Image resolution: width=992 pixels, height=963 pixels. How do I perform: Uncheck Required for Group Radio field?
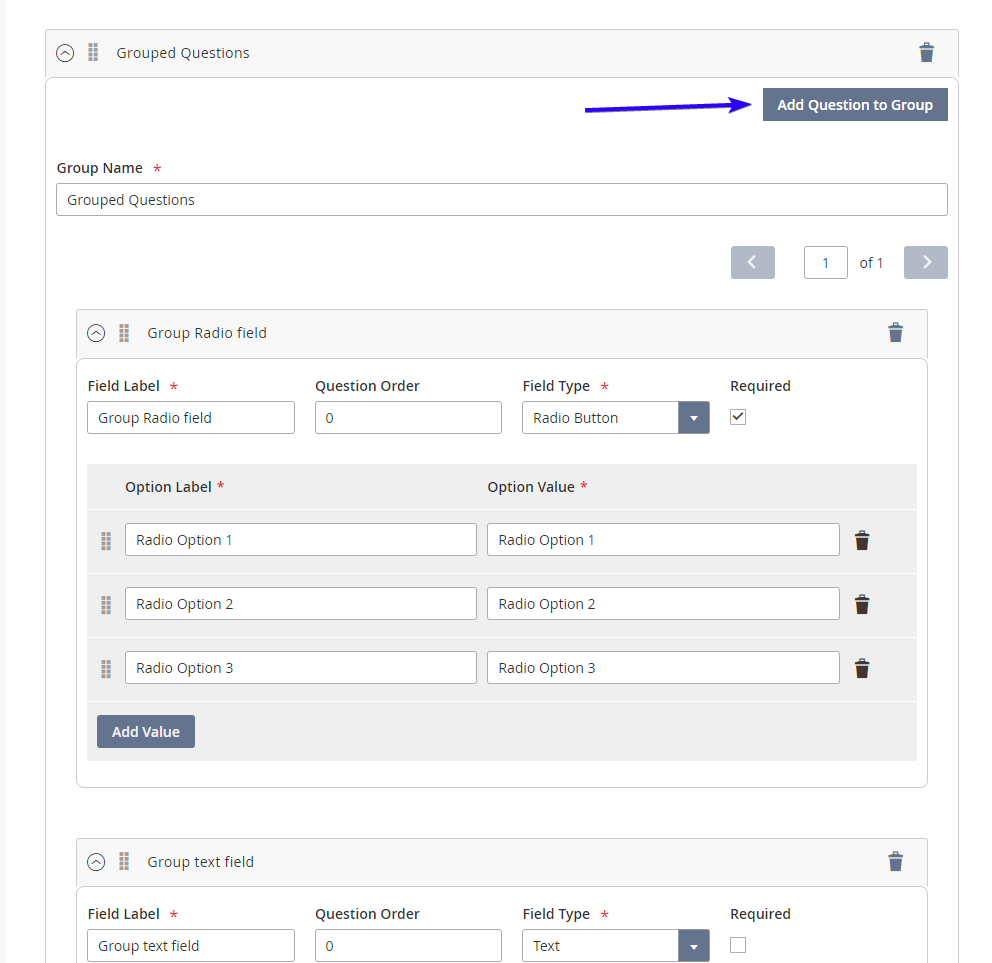[x=738, y=417]
